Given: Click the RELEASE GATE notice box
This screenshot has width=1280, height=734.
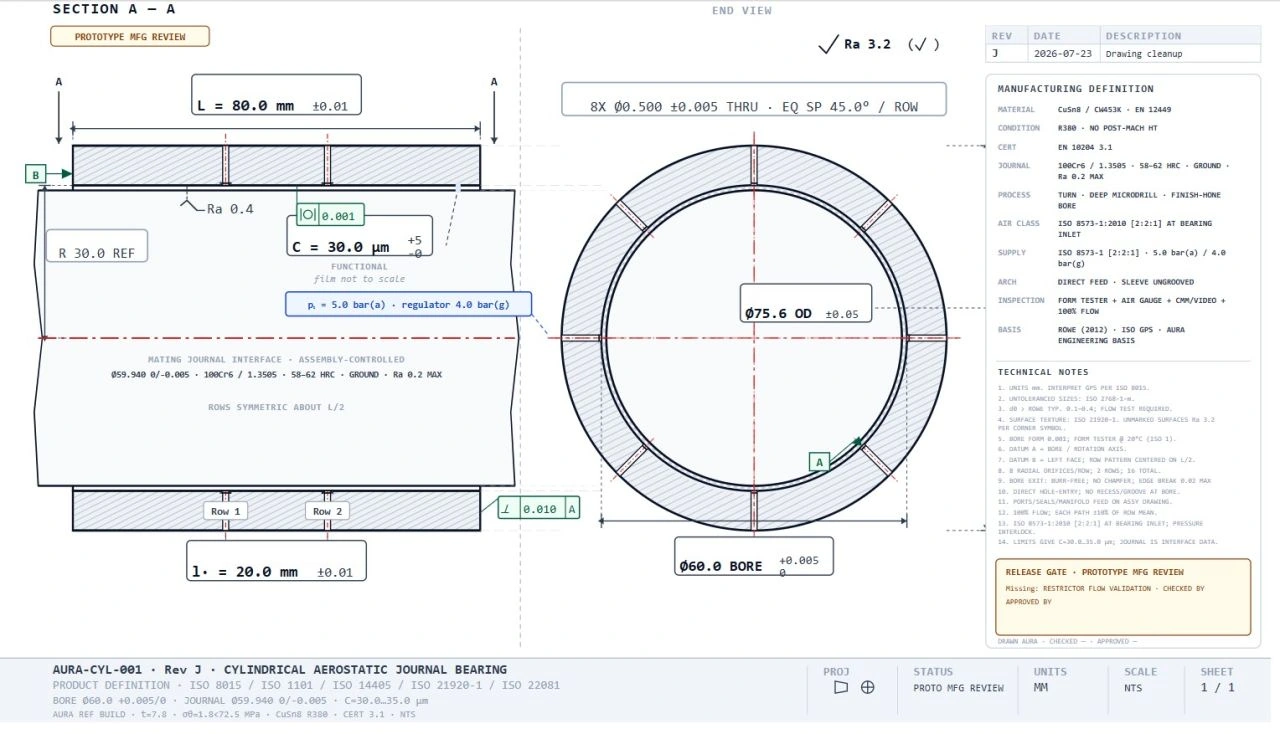Looking at the screenshot, I should [1123, 597].
